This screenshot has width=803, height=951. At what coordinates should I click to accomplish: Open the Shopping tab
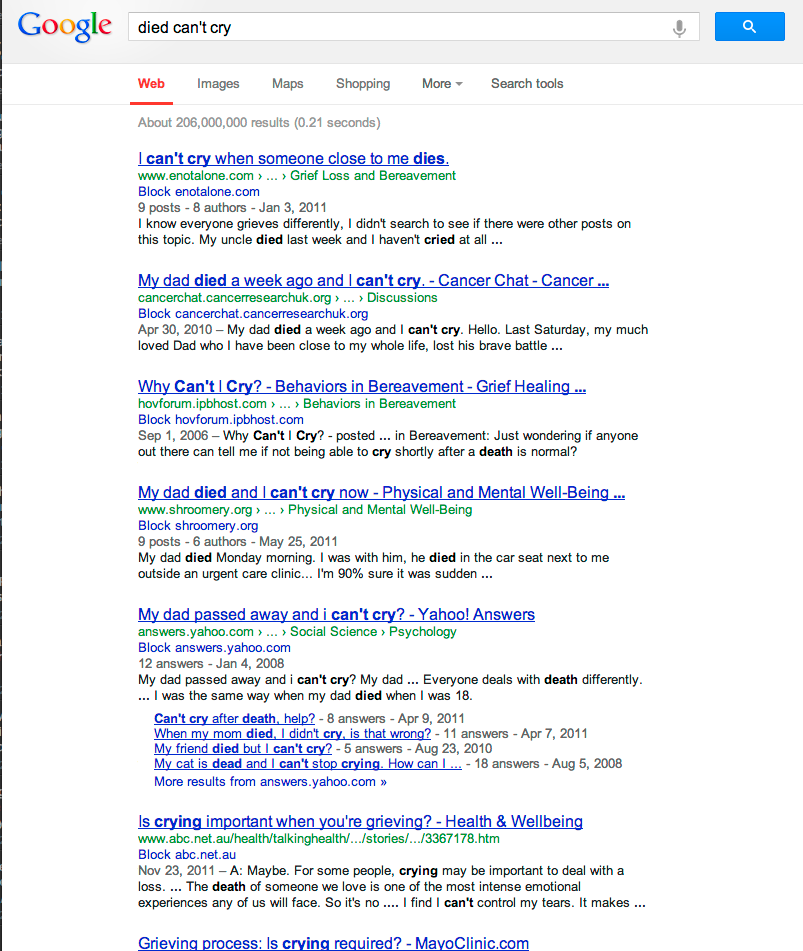point(362,84)
